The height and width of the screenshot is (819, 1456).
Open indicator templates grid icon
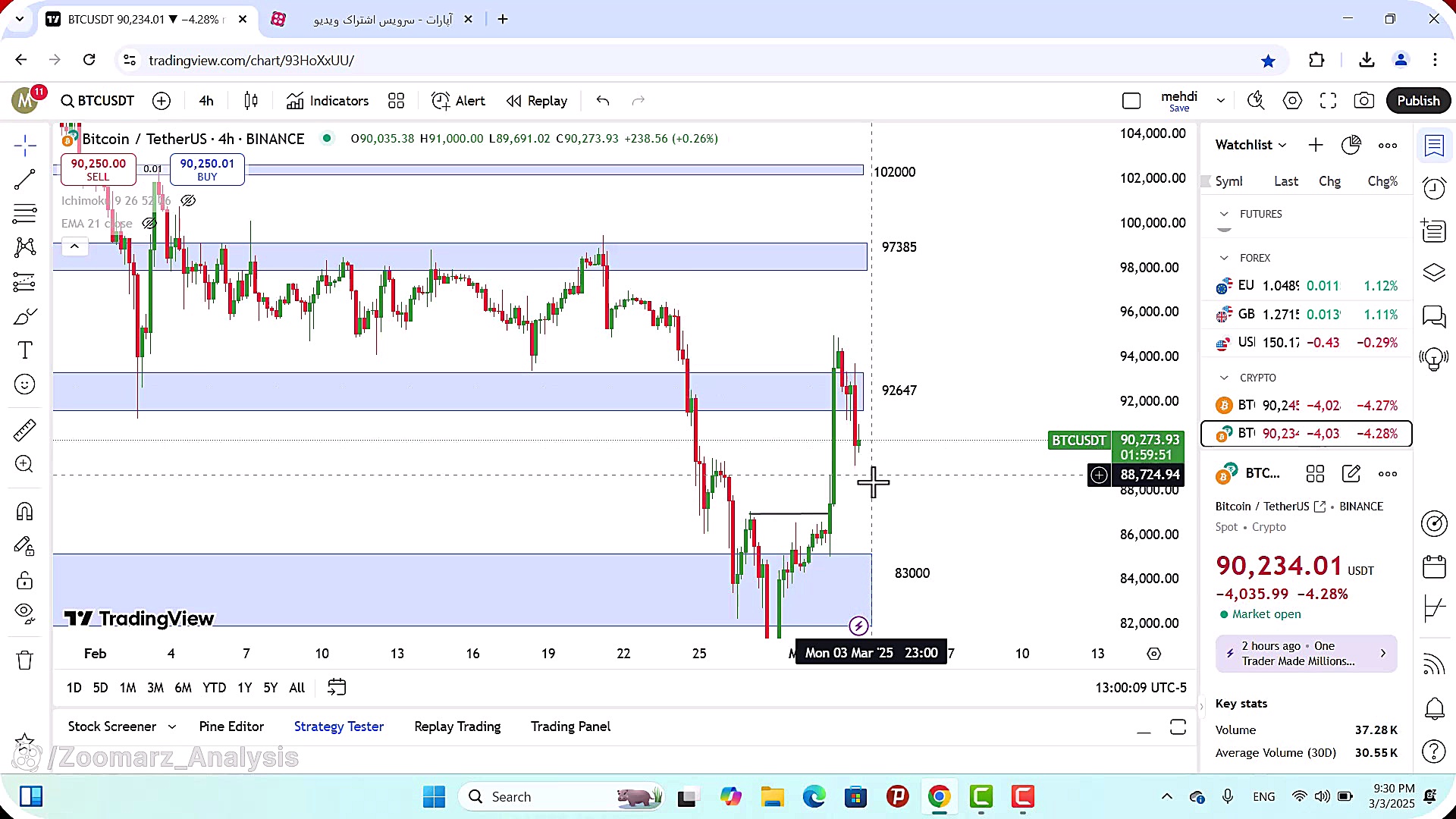pyautogui.click(x=396, y=101)
